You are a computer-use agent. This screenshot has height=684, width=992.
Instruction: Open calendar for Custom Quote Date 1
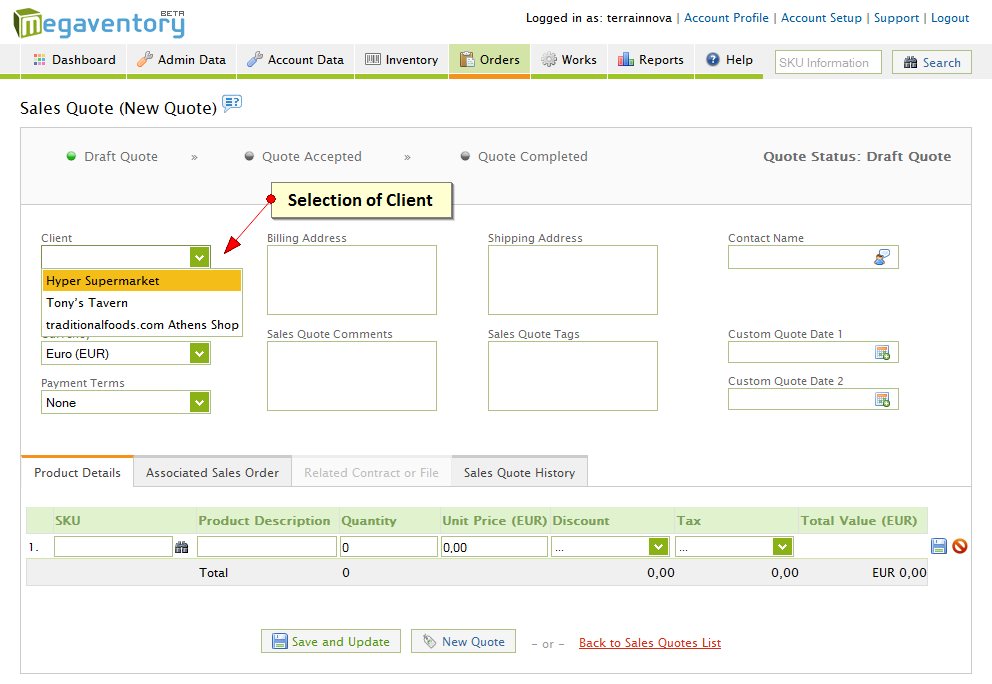[x=882, y=353]
